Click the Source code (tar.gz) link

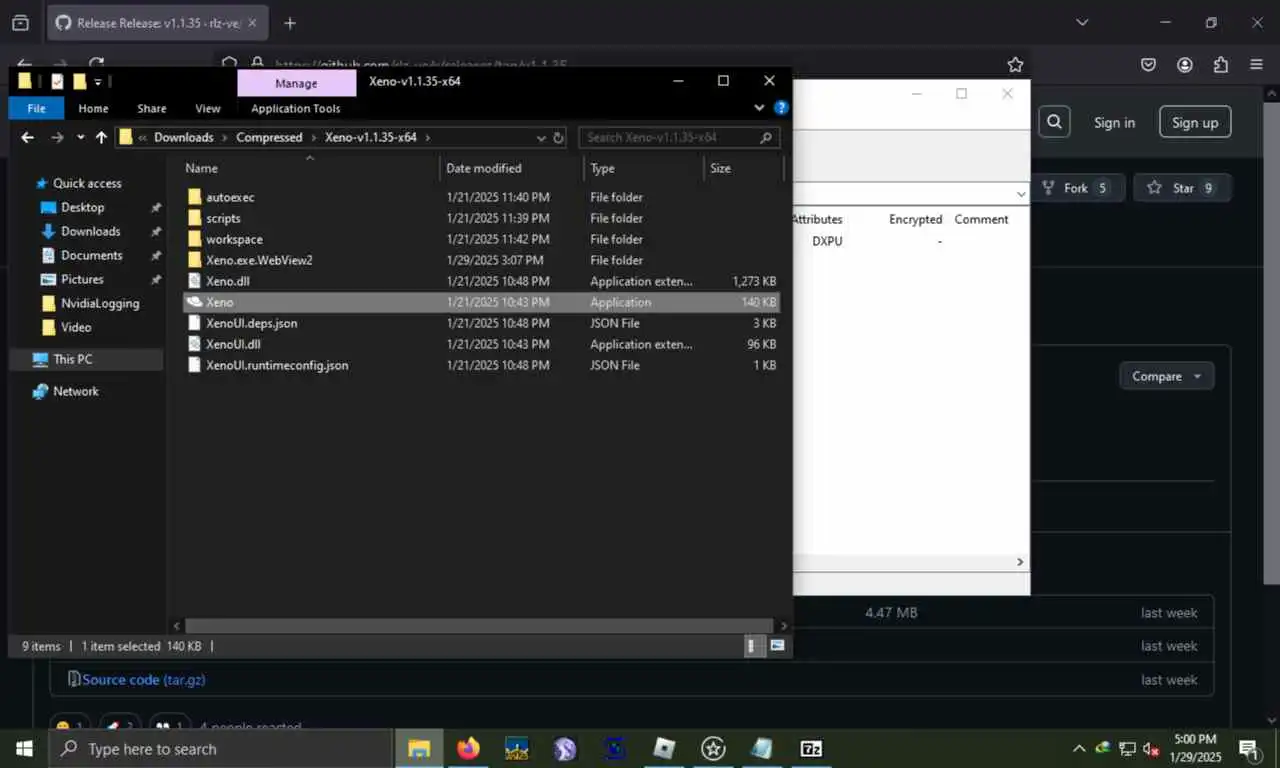click(x=144, y=679)
